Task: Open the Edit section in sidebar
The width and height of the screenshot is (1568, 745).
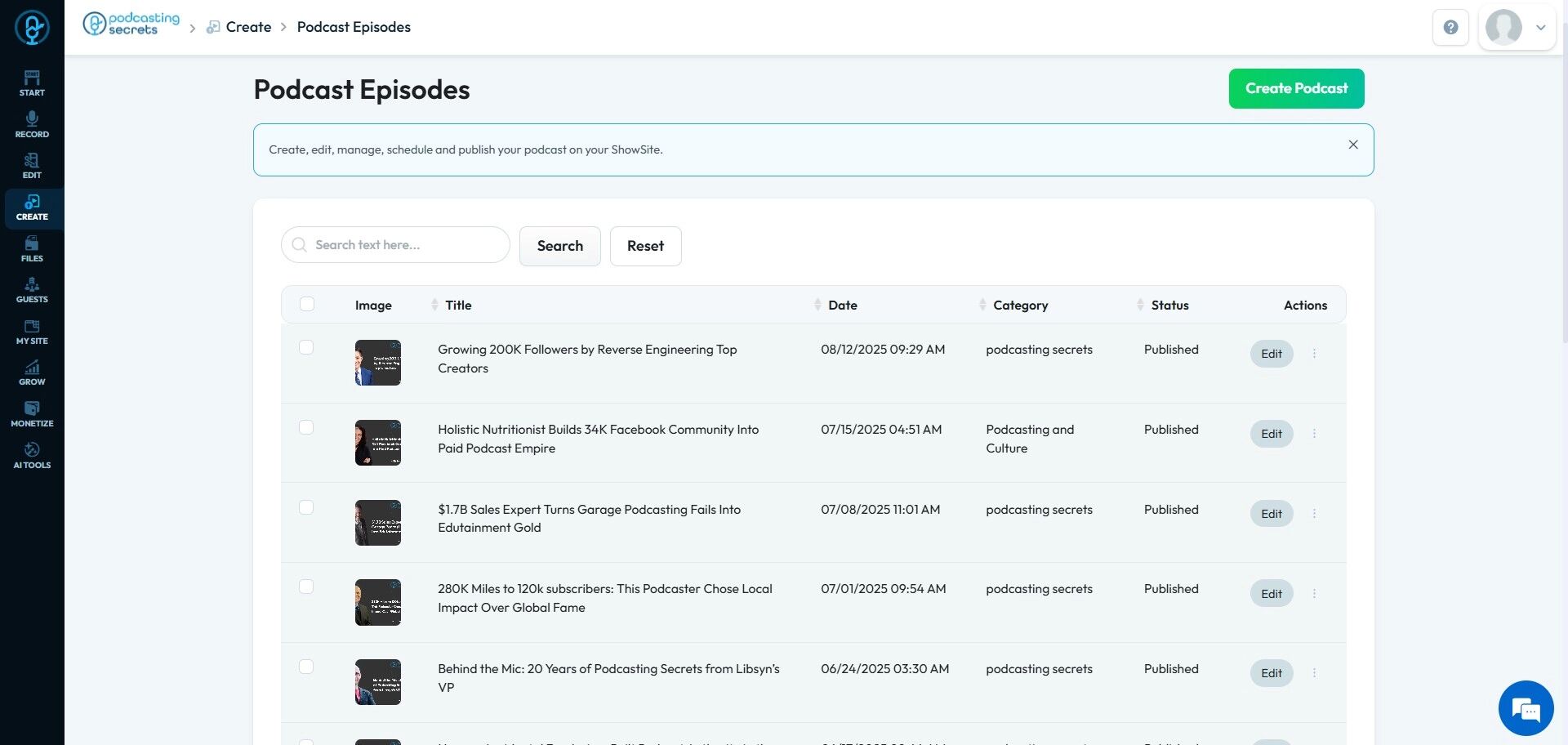Action: point(32,166)
